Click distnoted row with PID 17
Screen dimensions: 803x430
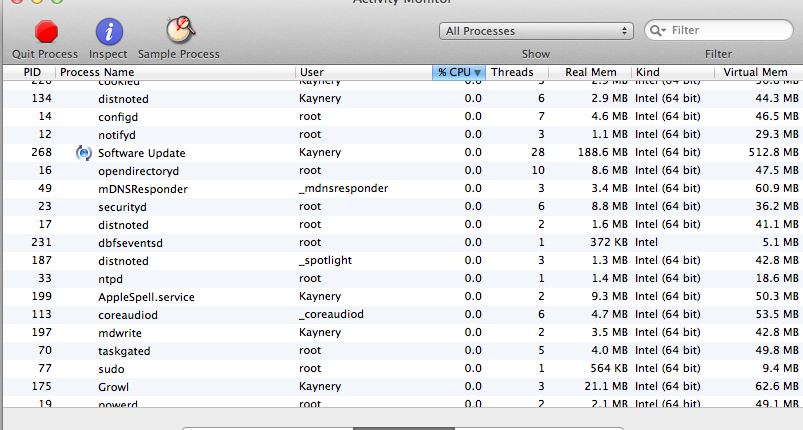[403, 225]
